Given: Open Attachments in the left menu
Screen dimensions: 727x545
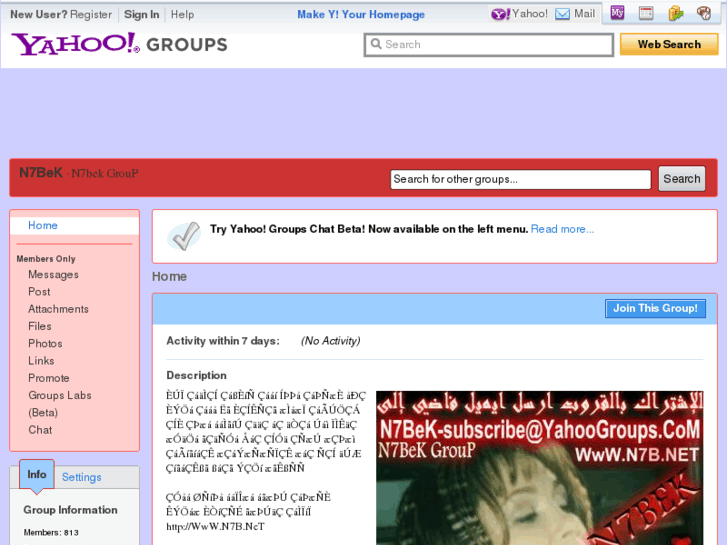Looking at the screenshot, I should 58,309.
